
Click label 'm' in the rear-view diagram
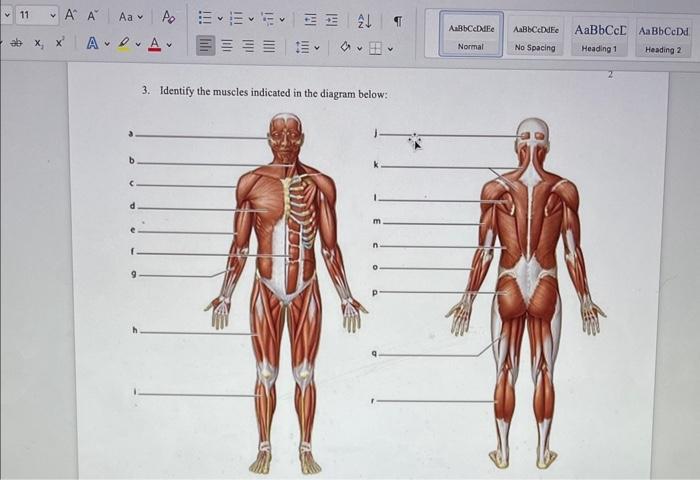[x=377, y=221]
